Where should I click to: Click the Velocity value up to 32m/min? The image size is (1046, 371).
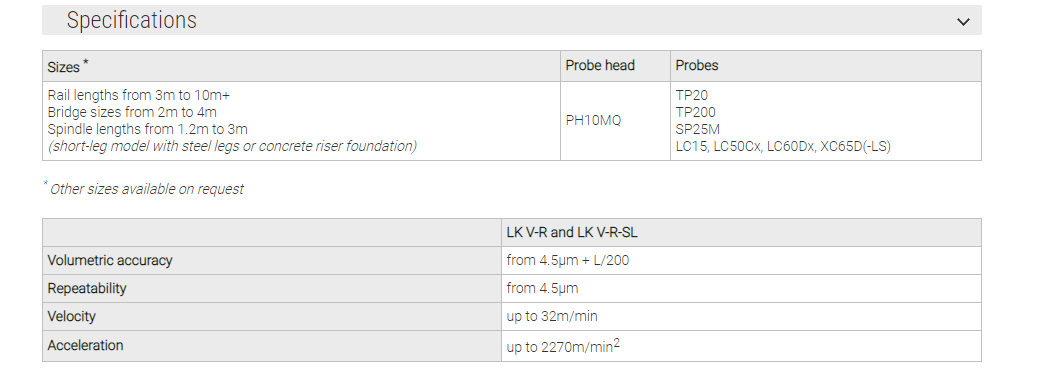pos(552,316)
